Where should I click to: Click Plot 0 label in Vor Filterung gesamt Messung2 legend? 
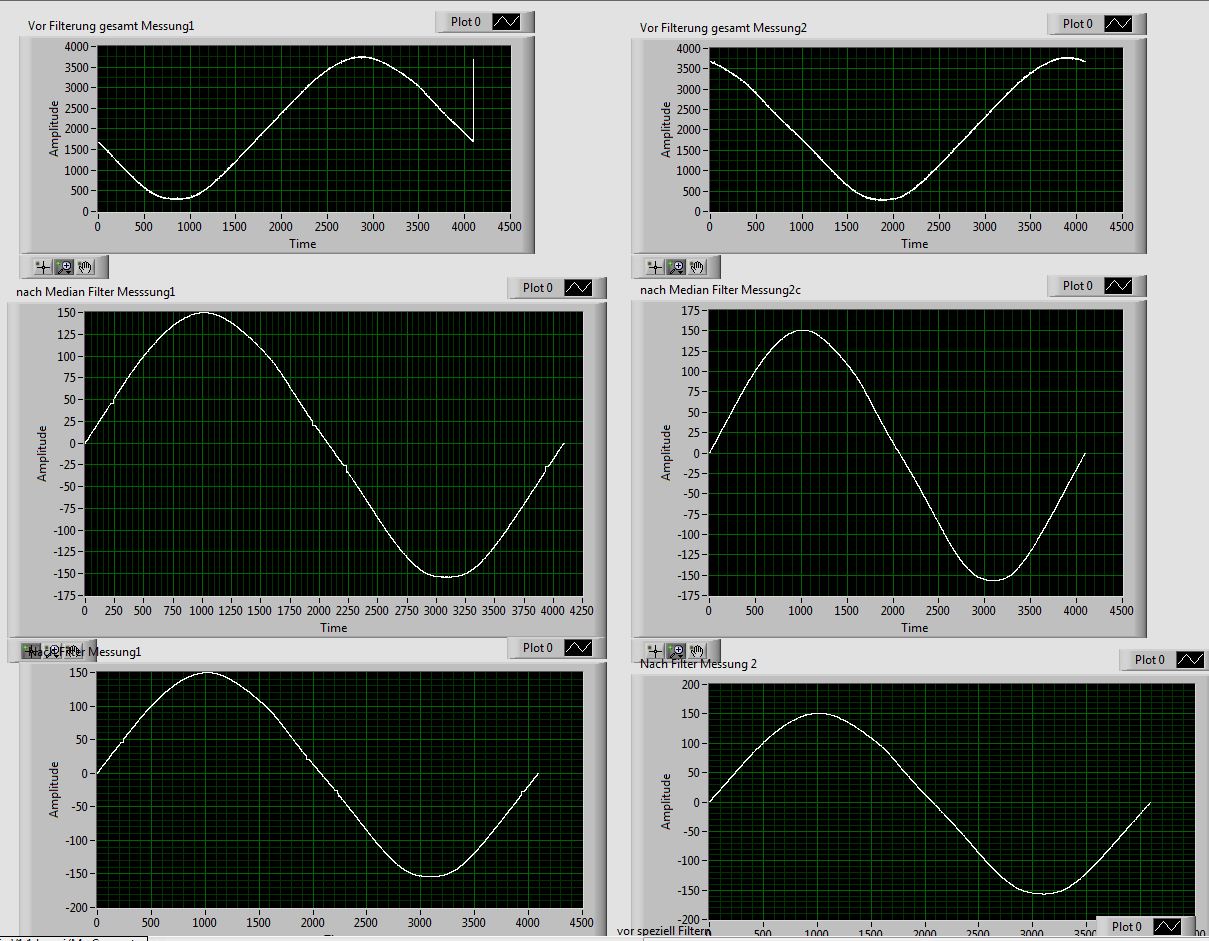point(1078,24)
